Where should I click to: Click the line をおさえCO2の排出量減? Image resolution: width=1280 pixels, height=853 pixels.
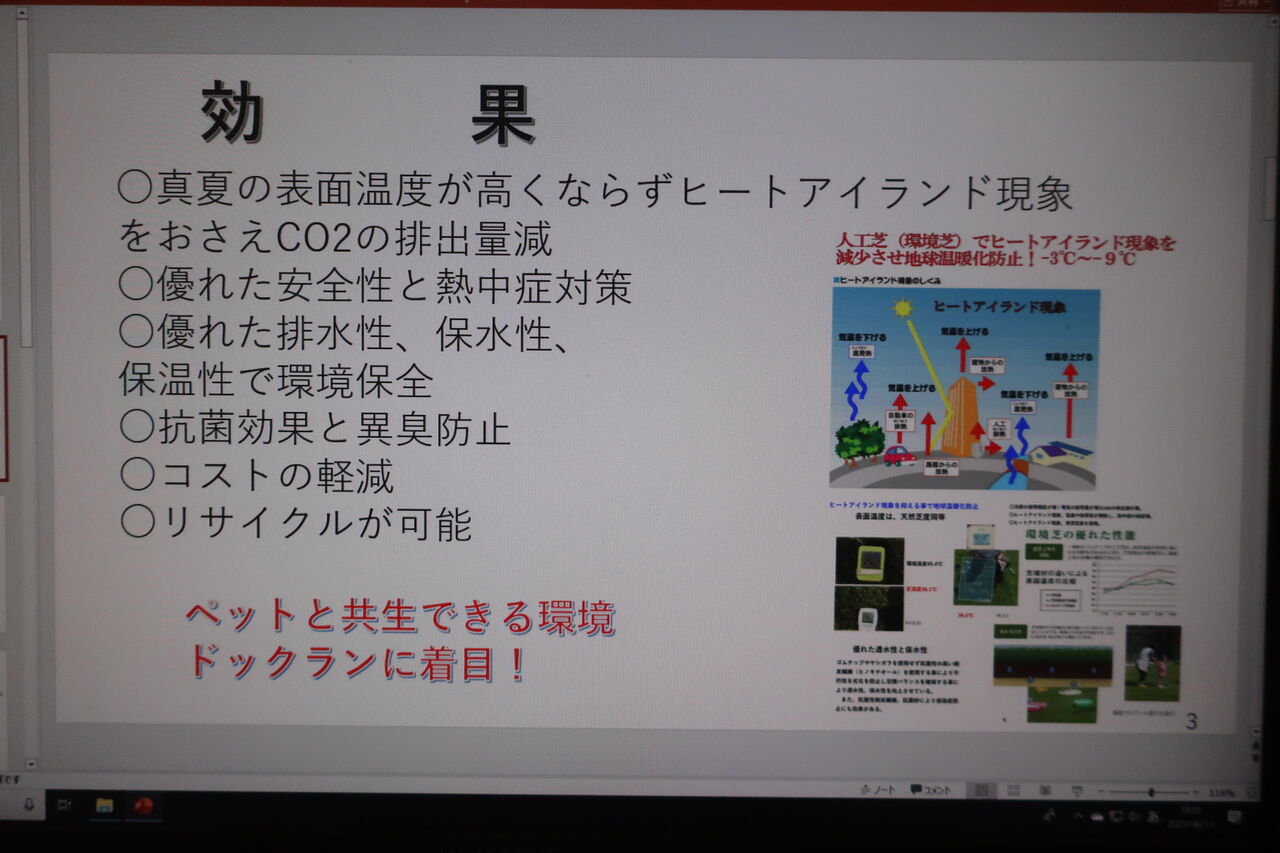(335, 238)
